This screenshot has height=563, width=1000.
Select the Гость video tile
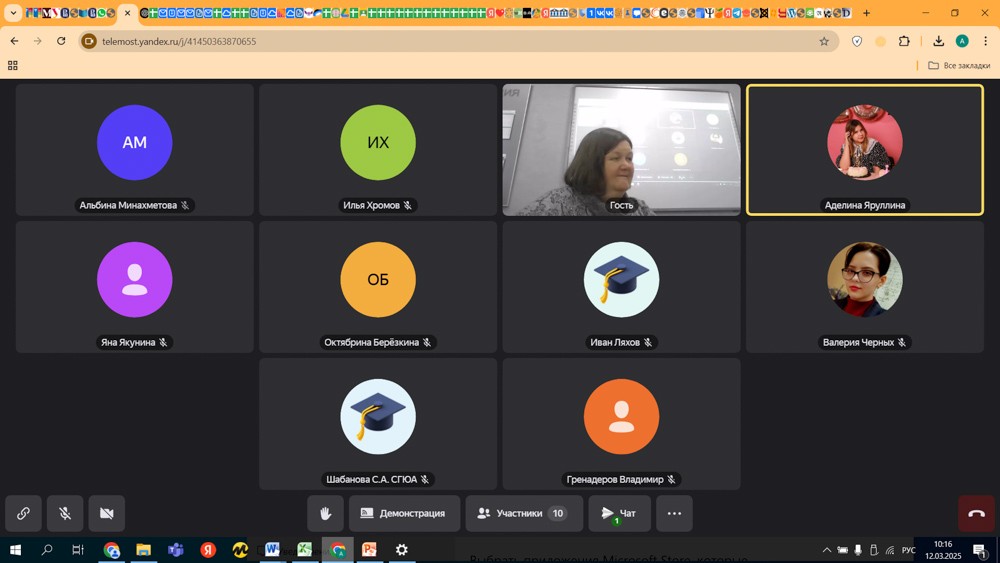[621, 150]
